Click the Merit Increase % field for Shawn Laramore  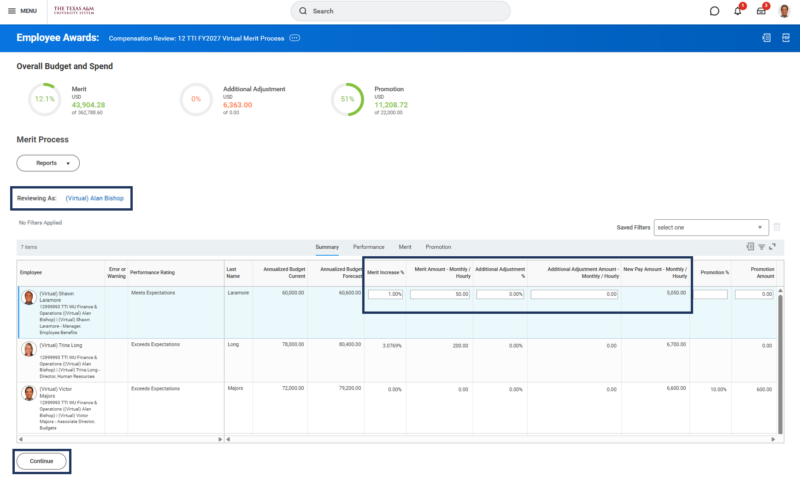385,294
